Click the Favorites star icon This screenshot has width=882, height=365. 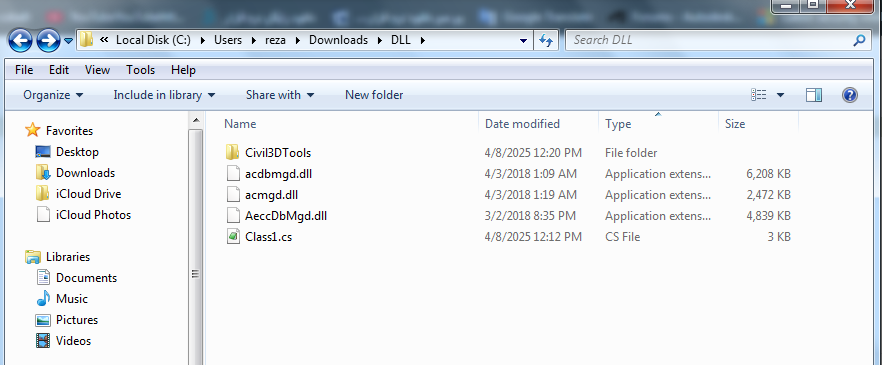pos(33,130)
